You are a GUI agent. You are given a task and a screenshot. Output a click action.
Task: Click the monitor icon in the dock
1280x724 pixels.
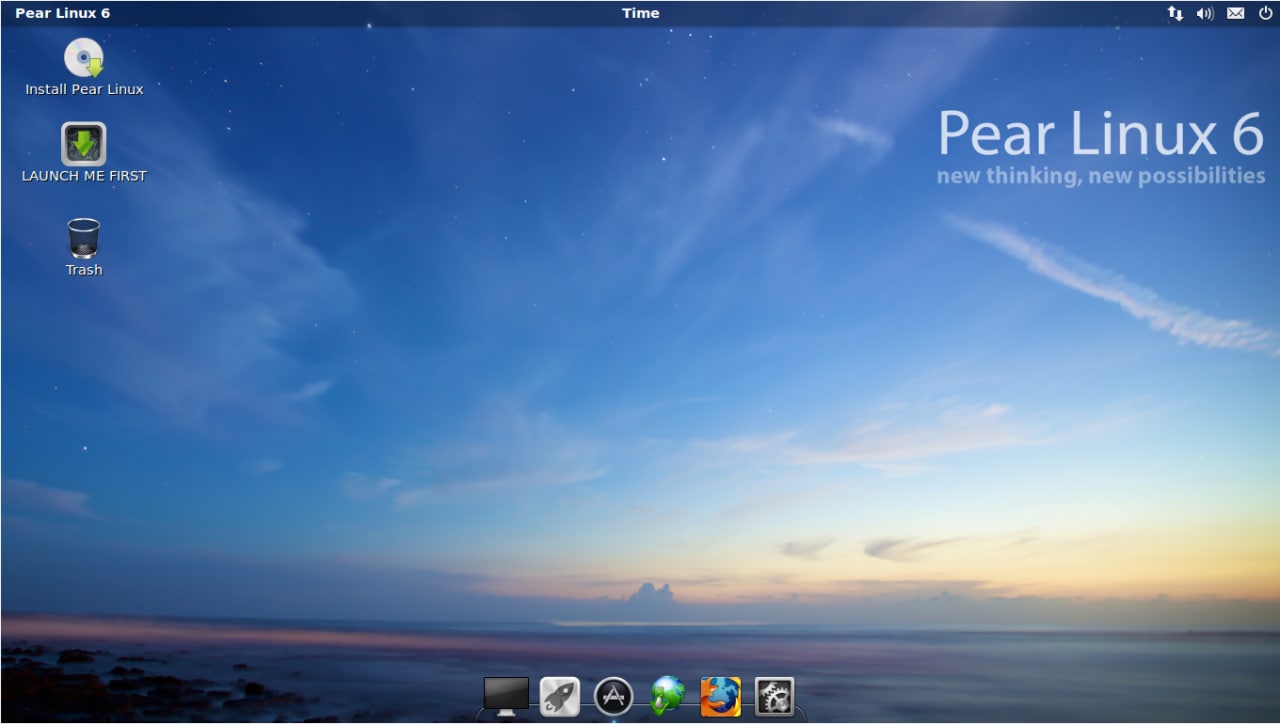(x=506, y=696)
